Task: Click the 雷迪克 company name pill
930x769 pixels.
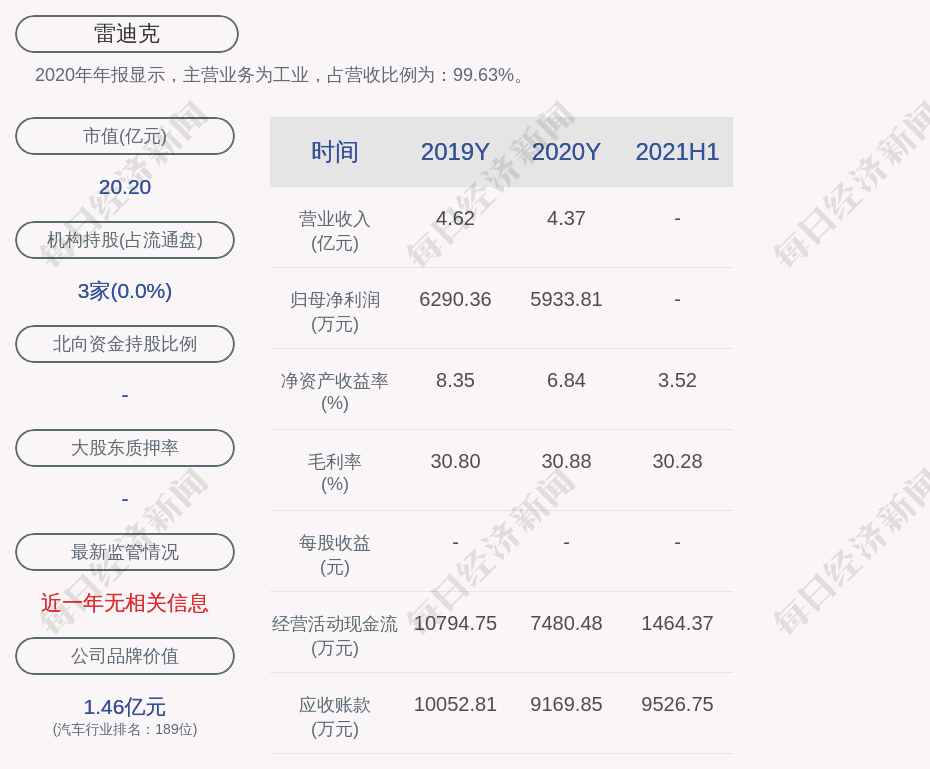Action: tap(127, 34)
